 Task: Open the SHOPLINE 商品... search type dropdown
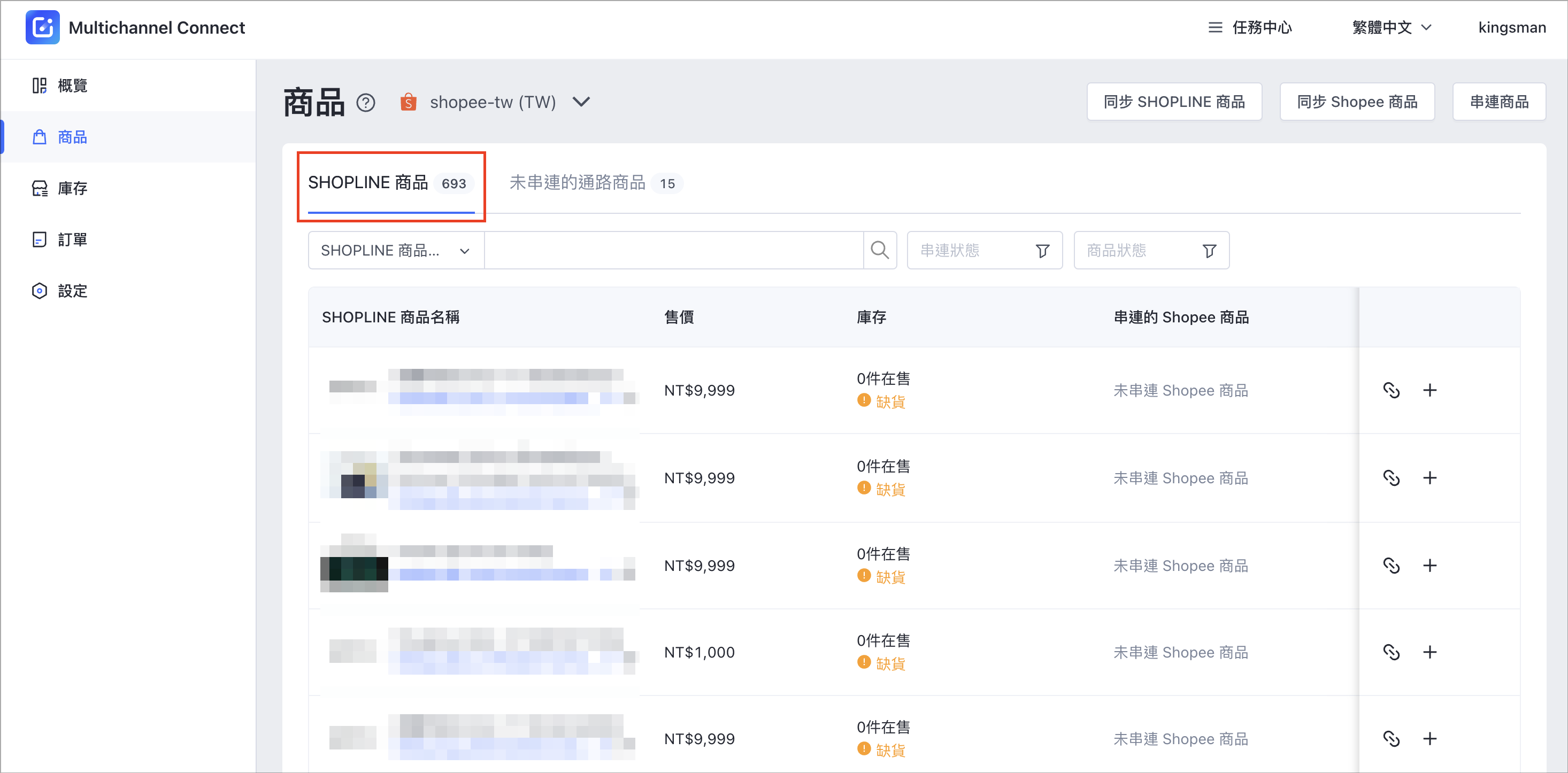tap(396, 250)
